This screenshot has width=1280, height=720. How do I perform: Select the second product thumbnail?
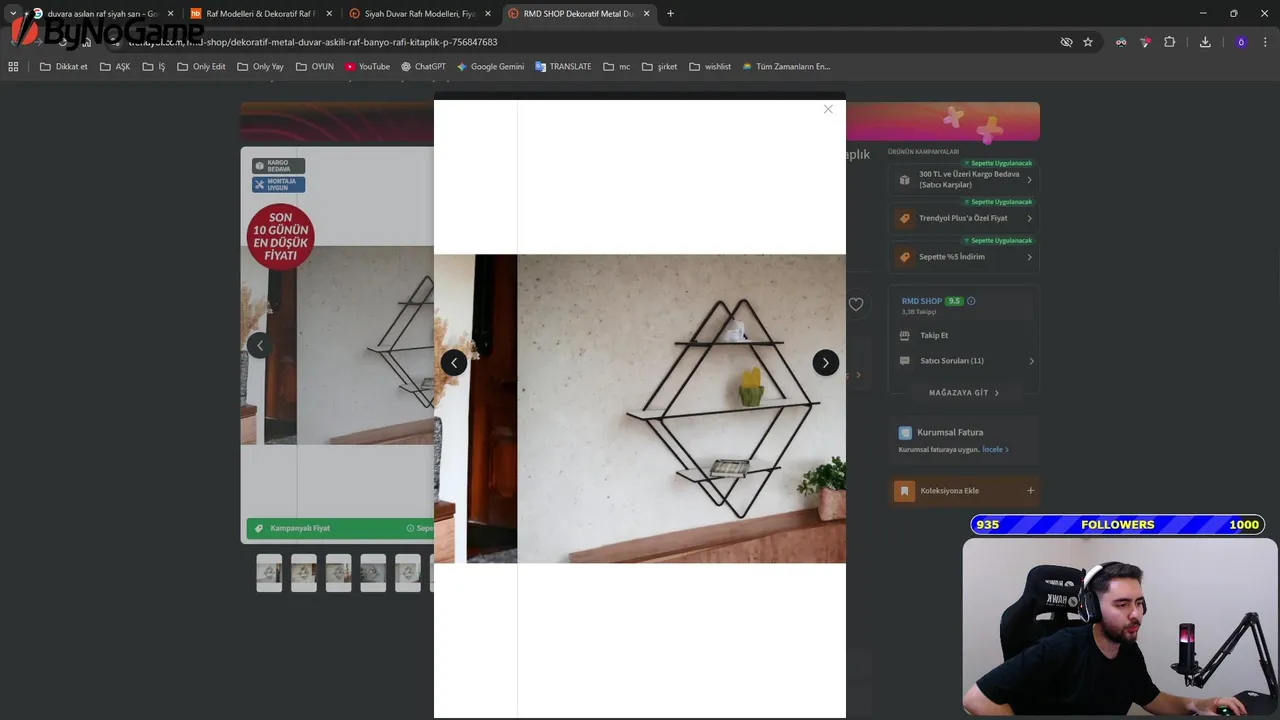304,573
